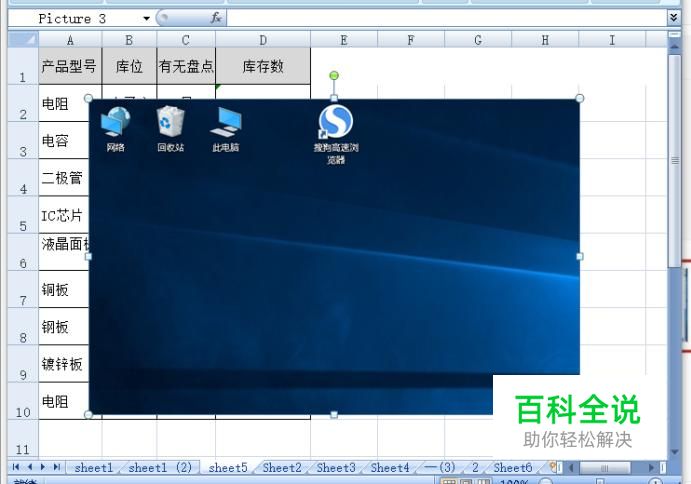Open the Sheet3 tab
The image size is (691, 484).
pos(336,467)
